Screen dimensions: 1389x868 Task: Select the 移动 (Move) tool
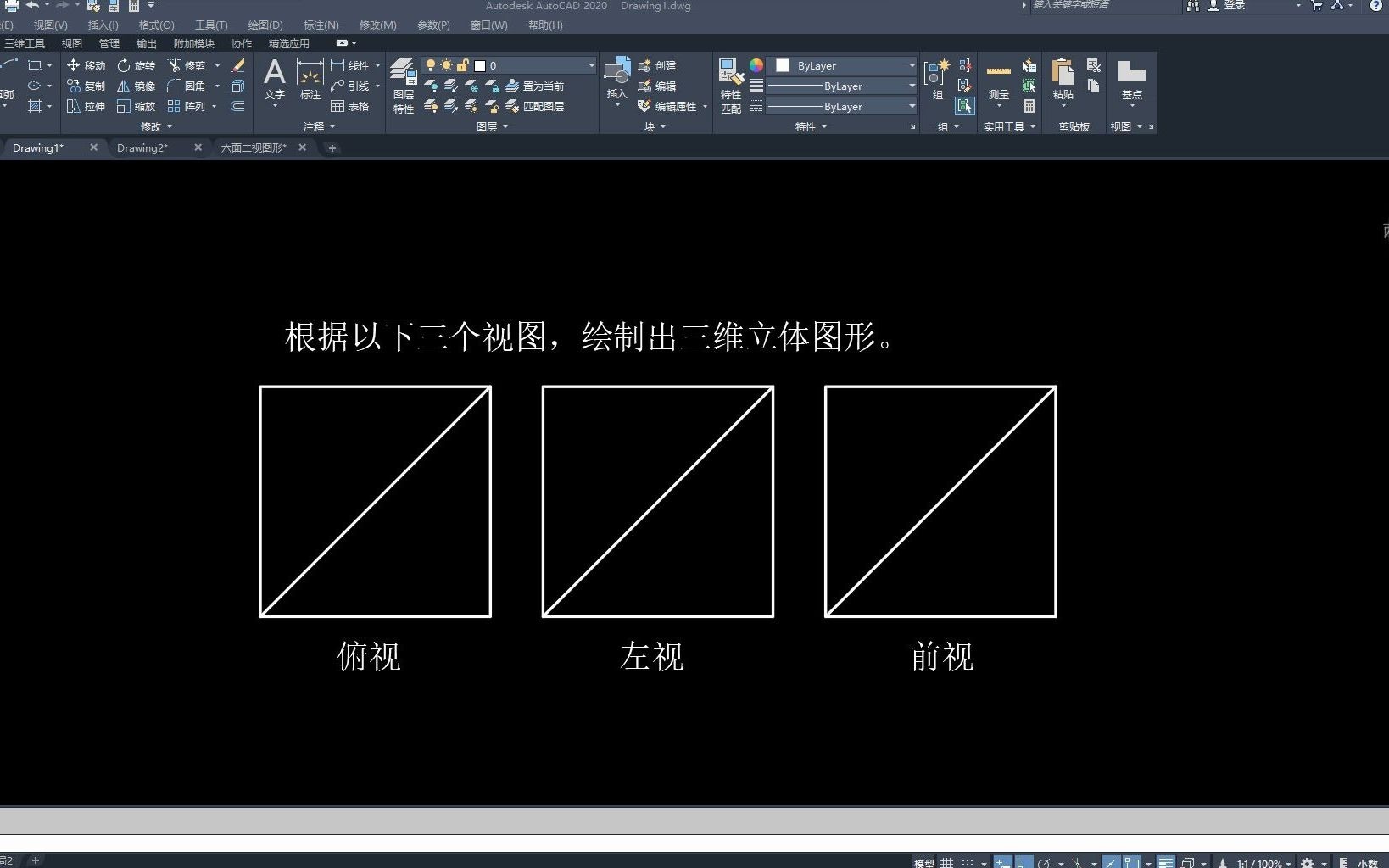(86, 65)
